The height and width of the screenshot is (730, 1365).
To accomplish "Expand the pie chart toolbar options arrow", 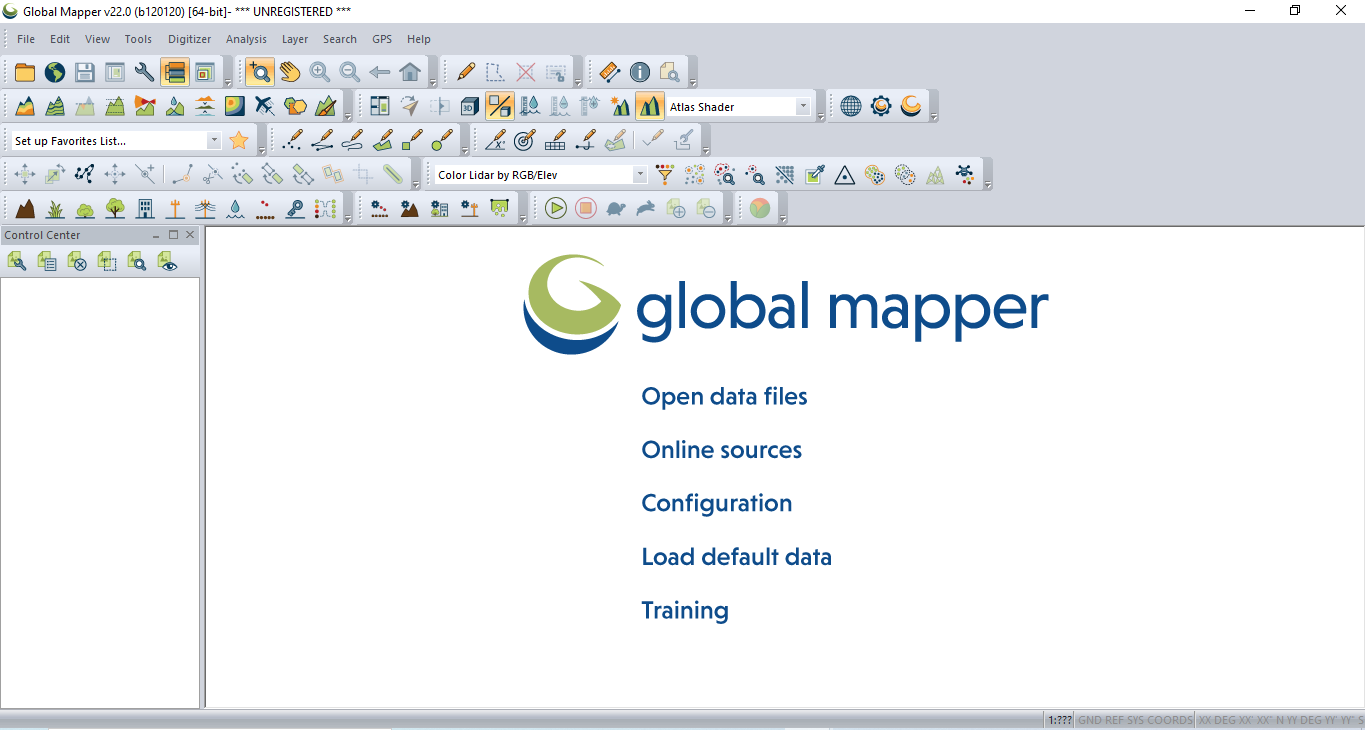I will tap(783, 218).
